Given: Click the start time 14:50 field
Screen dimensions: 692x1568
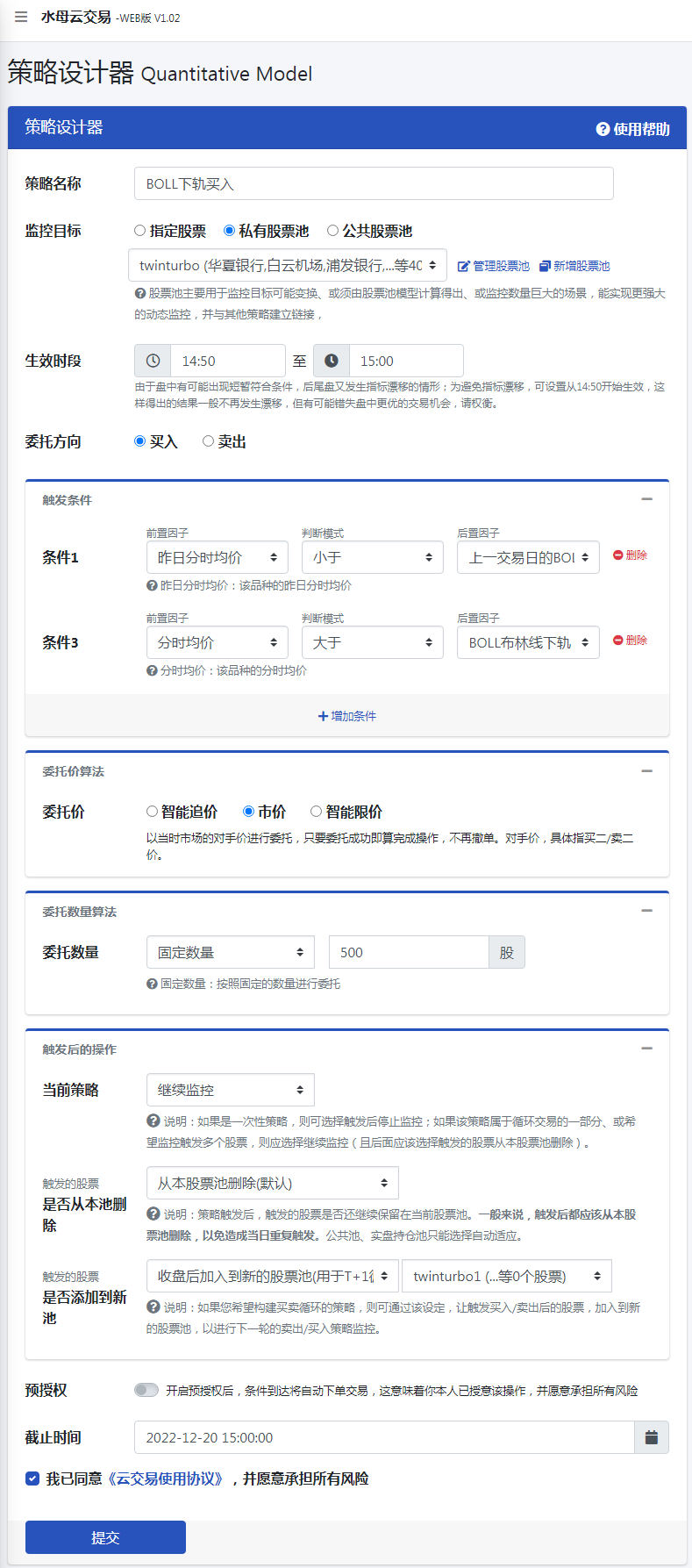Looking at the screenshot, I should click(228, 361).
